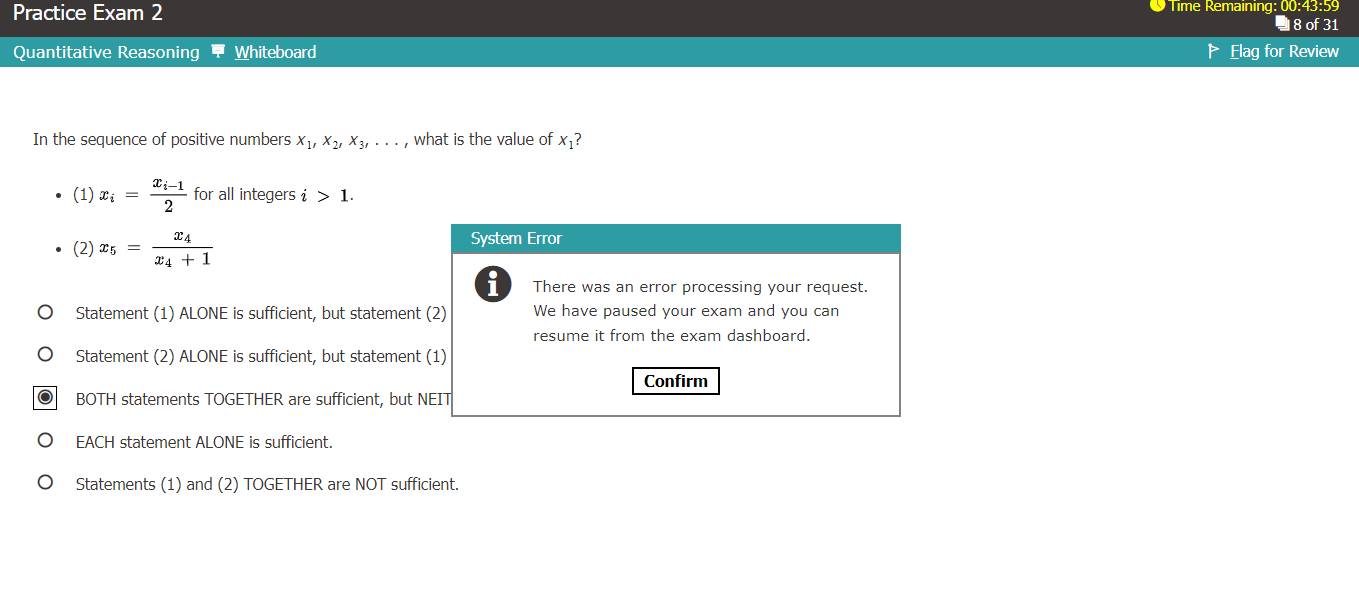Open the Whiteboard link

point(275,52)
